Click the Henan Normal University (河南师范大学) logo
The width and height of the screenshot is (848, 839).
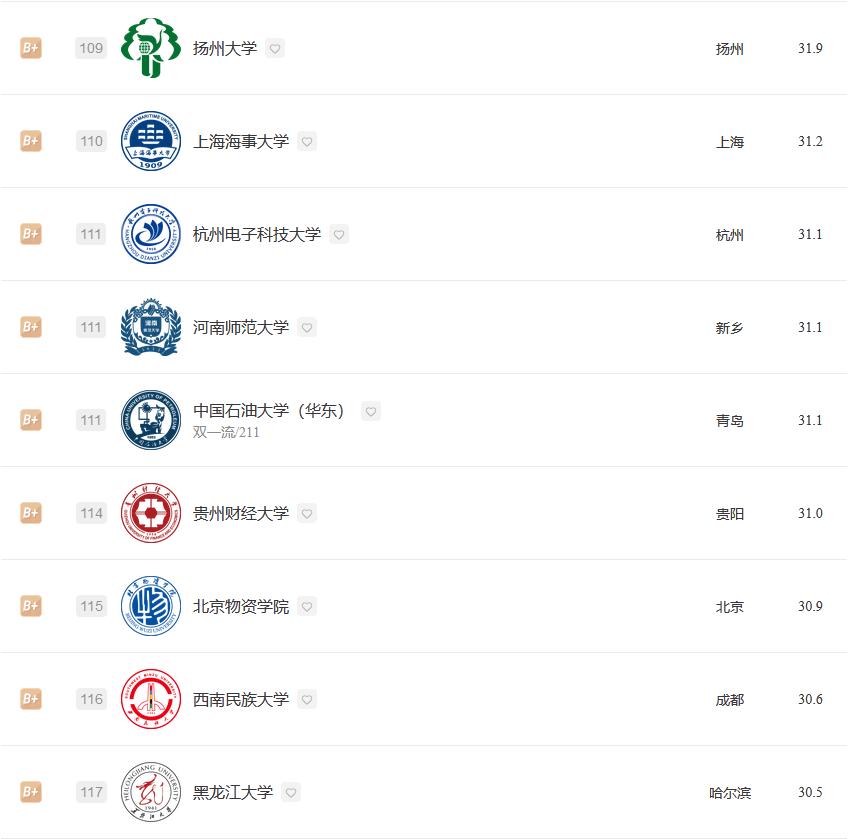coord(151,327)
